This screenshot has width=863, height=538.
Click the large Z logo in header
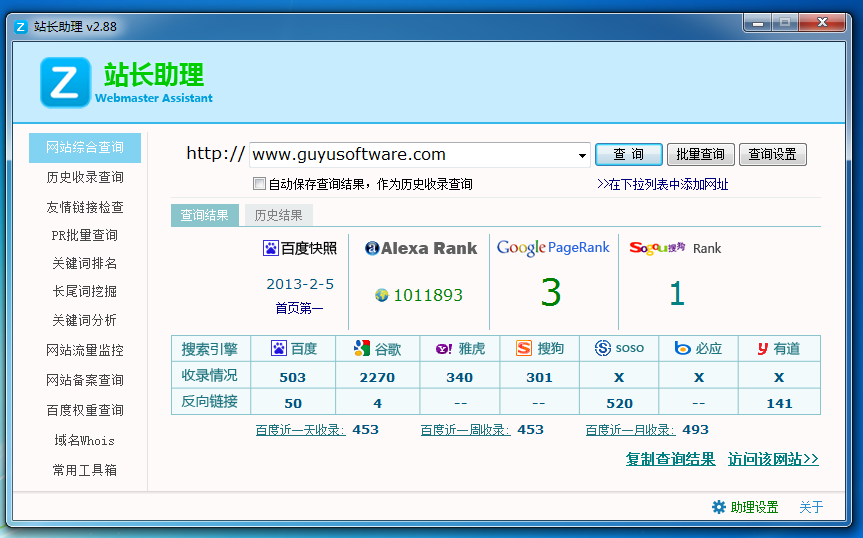pos(65,83)
